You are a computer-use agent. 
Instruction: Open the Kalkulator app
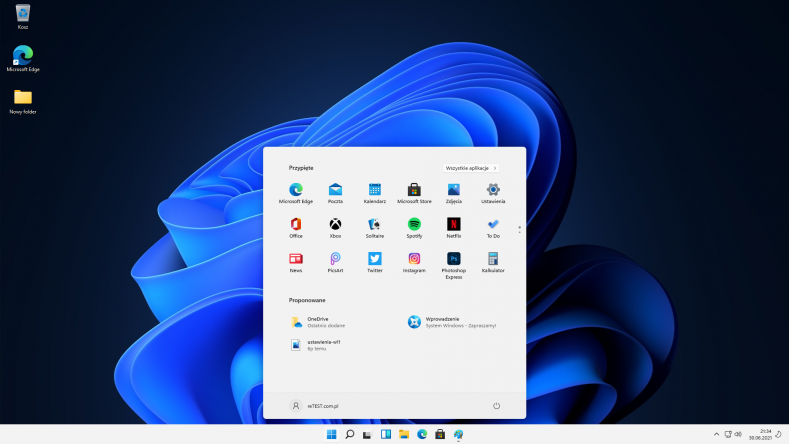click(493, 263)
